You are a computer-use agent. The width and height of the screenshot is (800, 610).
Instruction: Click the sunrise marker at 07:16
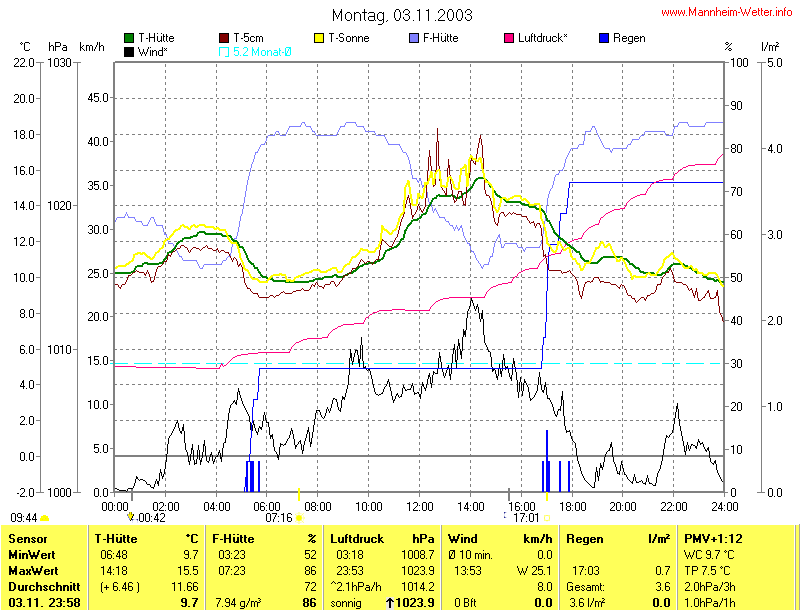point(299,518)
